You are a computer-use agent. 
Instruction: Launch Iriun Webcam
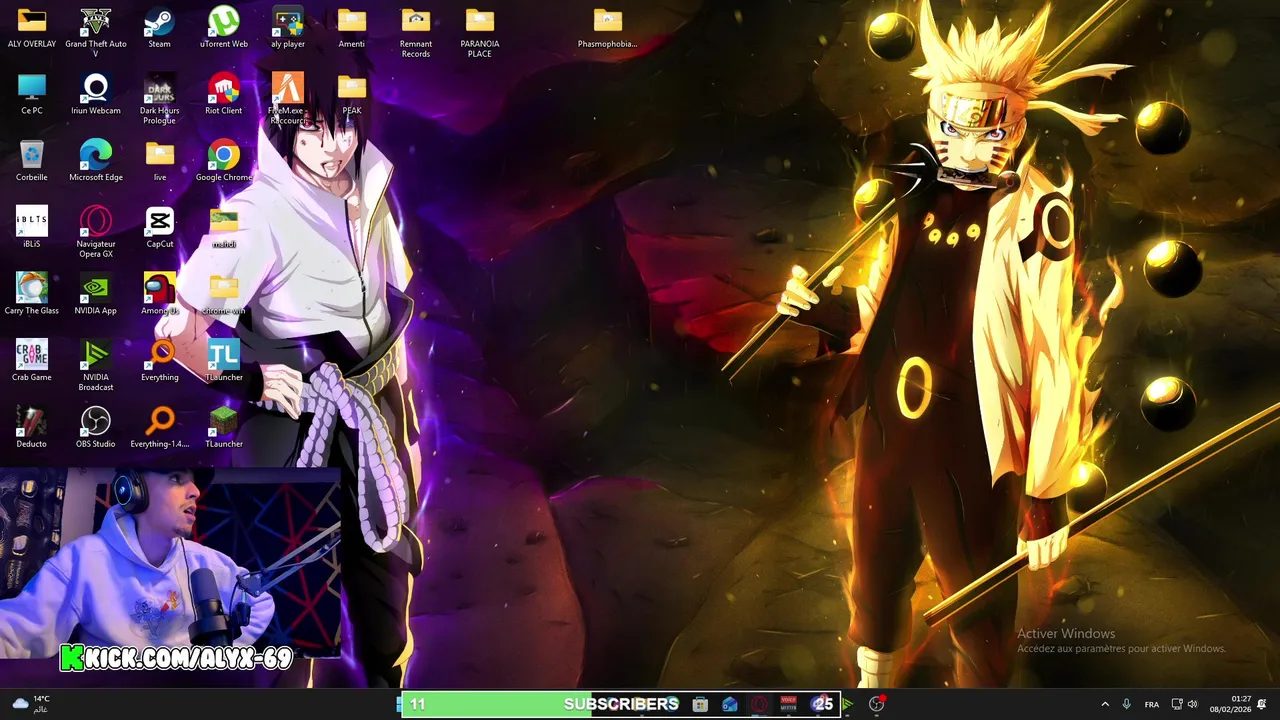click(x=96, y=95)
